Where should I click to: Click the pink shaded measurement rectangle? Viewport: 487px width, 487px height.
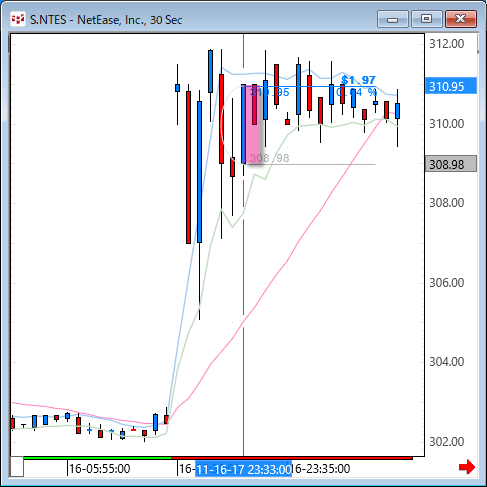click(253, 125)
